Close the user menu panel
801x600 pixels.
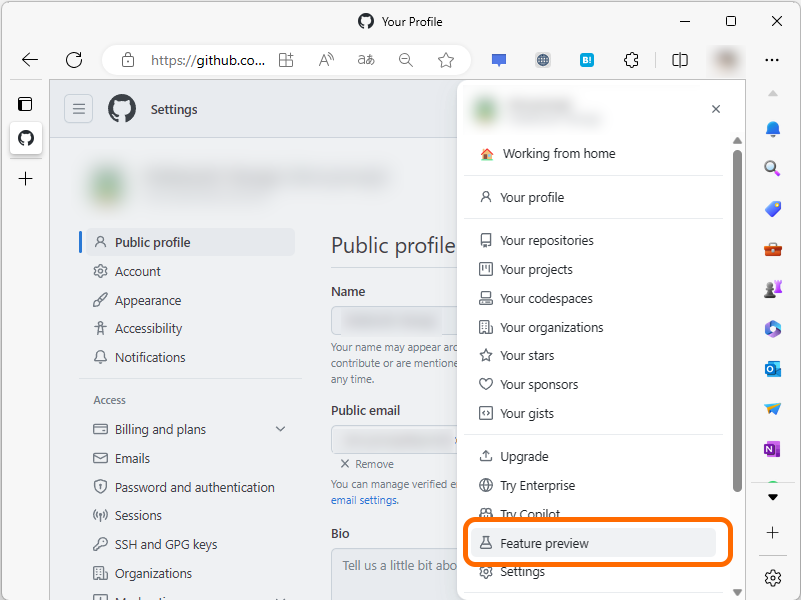coord(716,109)
